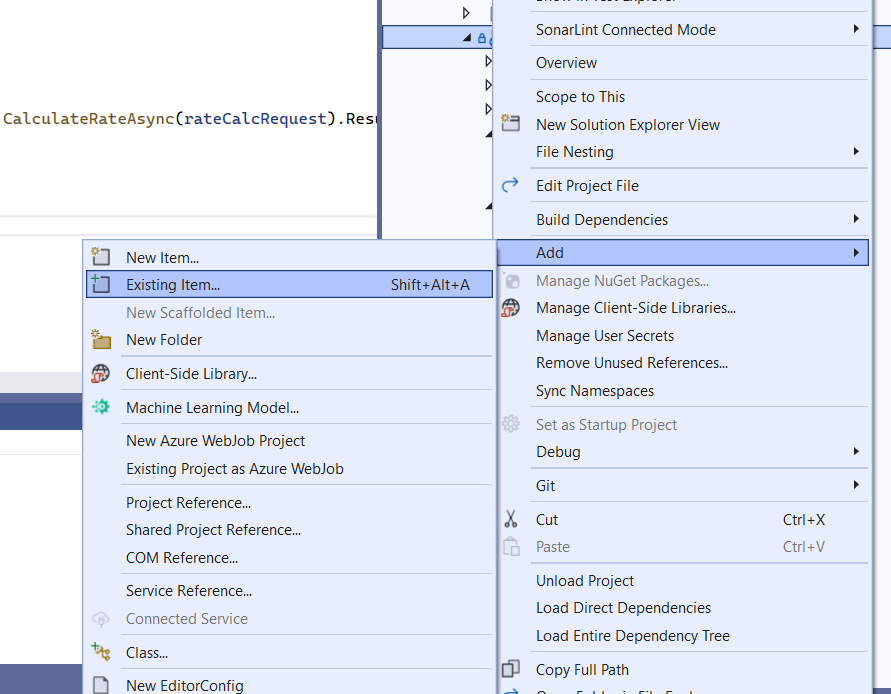Select New EditorConfig entry

click(289, 685)
